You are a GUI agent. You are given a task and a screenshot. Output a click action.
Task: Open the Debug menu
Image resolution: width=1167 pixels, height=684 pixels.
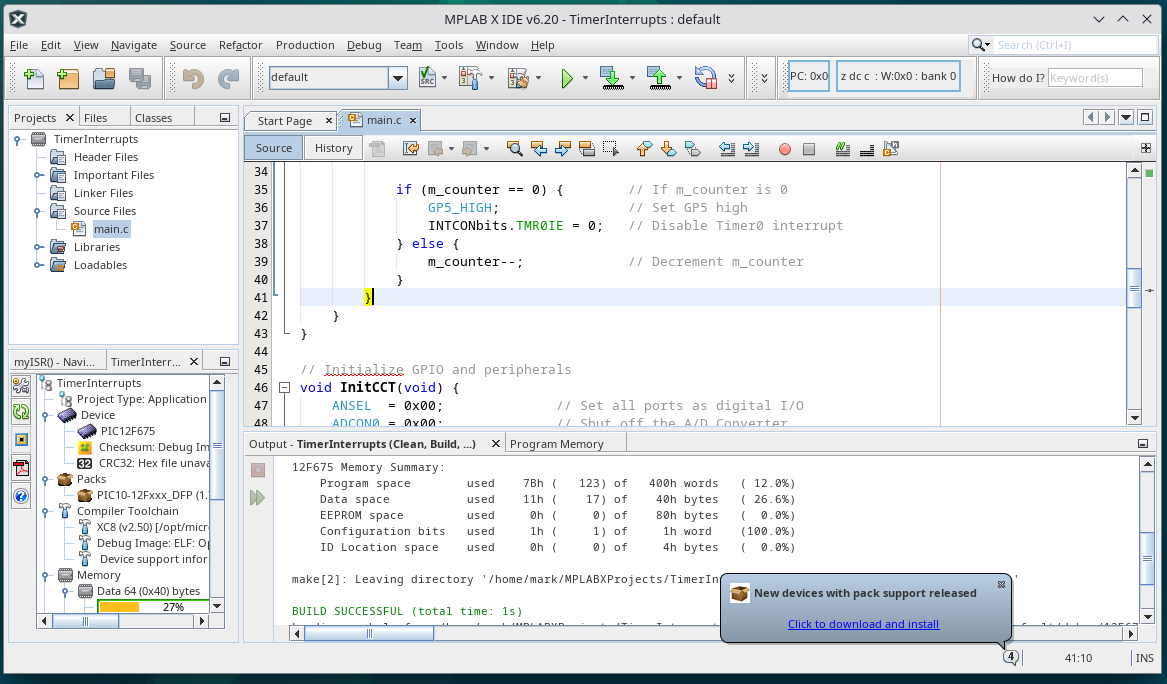coord(364,45)
